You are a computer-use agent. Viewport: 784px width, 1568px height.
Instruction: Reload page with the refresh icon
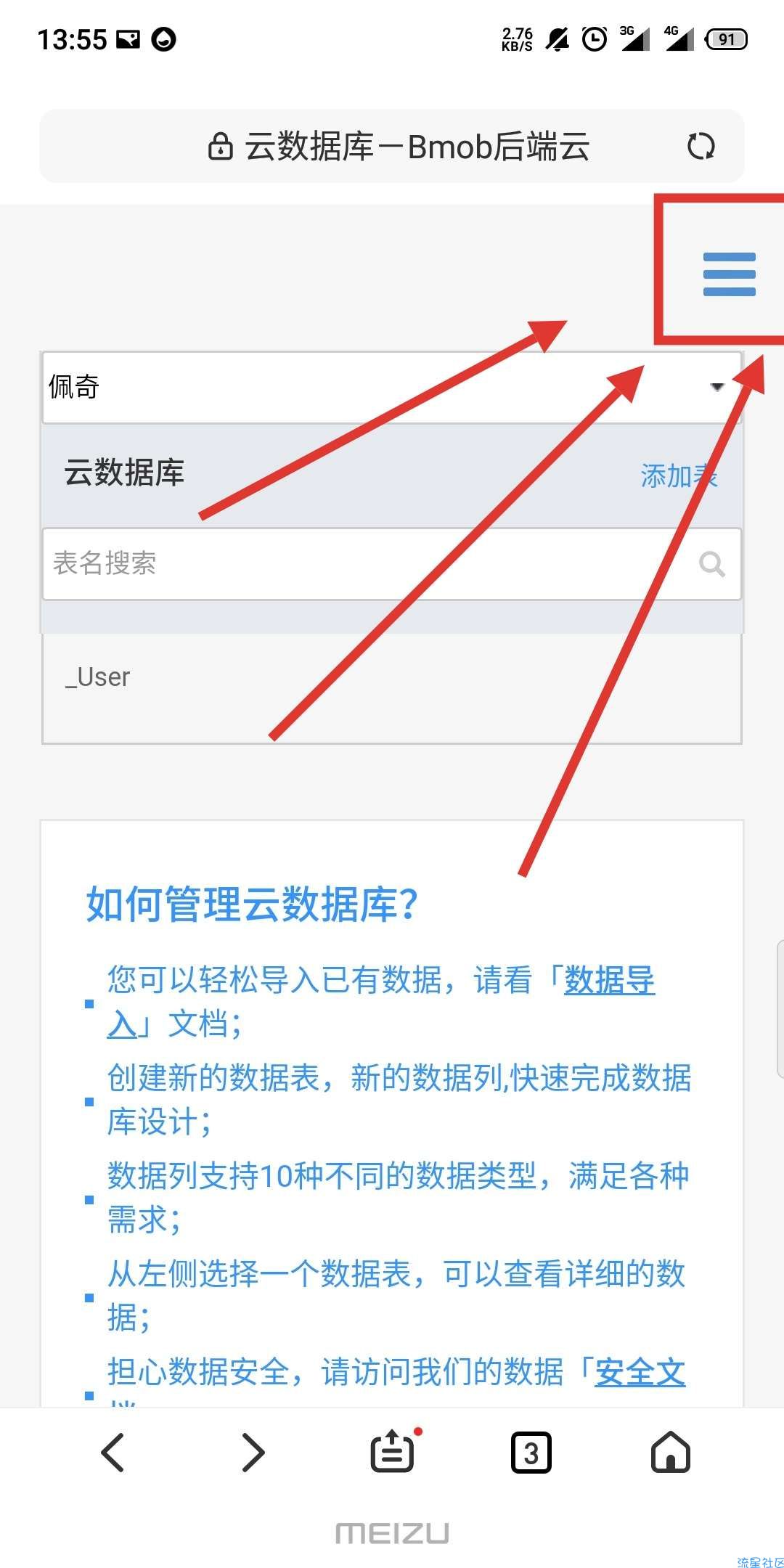pos(701,146)
